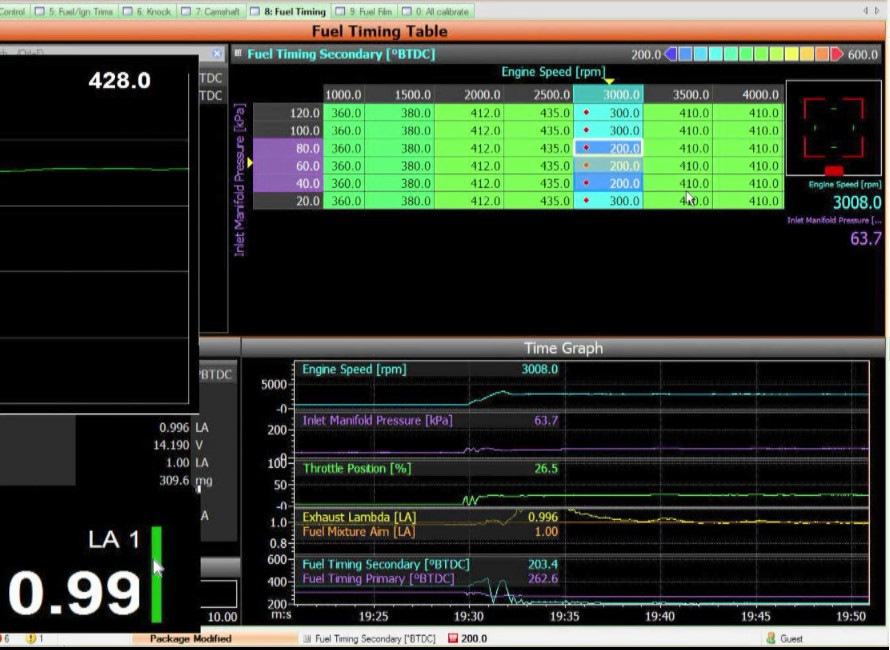Open the 9: Fuel Film tab

[x=364, y=11]
